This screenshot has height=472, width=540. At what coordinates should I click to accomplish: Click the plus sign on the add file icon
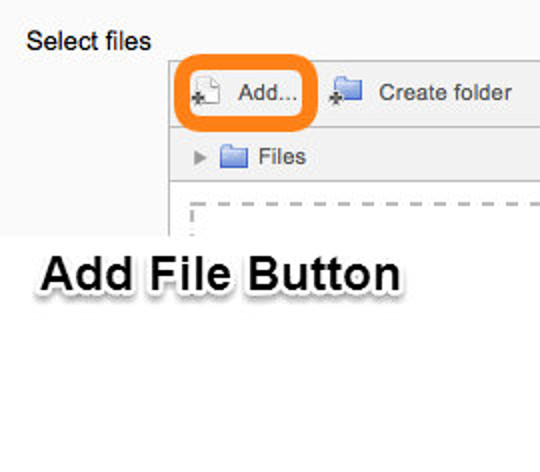tap(198, 98)
